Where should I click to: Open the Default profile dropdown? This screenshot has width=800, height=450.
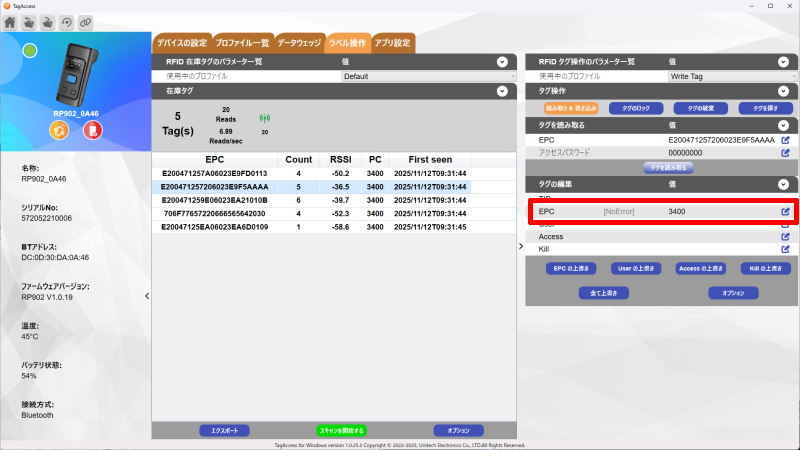point(428,76)
